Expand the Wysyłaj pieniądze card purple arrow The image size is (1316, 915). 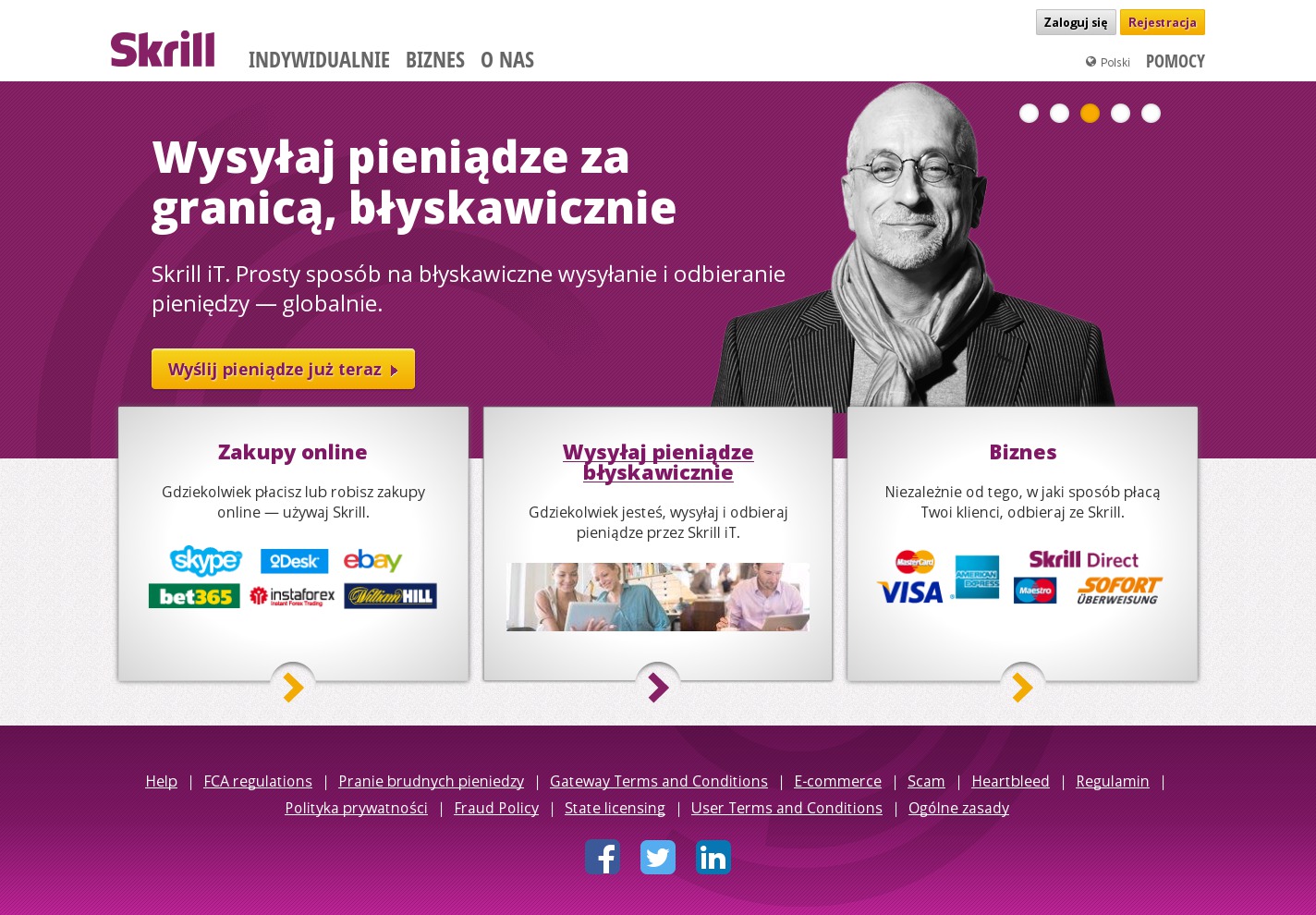[x=658, y=687]
